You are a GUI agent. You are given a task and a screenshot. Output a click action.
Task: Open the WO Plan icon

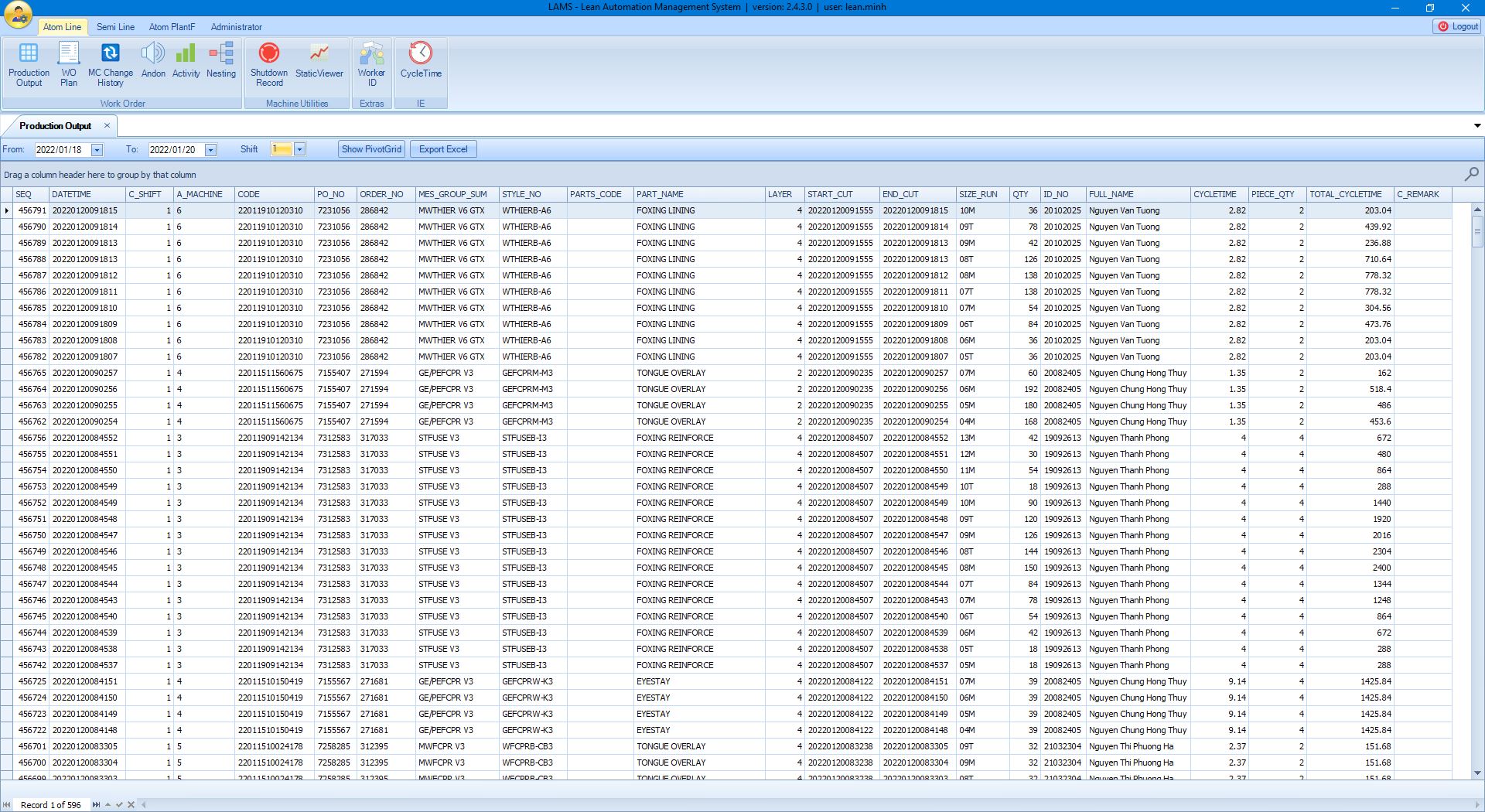[x=69, y=64]
